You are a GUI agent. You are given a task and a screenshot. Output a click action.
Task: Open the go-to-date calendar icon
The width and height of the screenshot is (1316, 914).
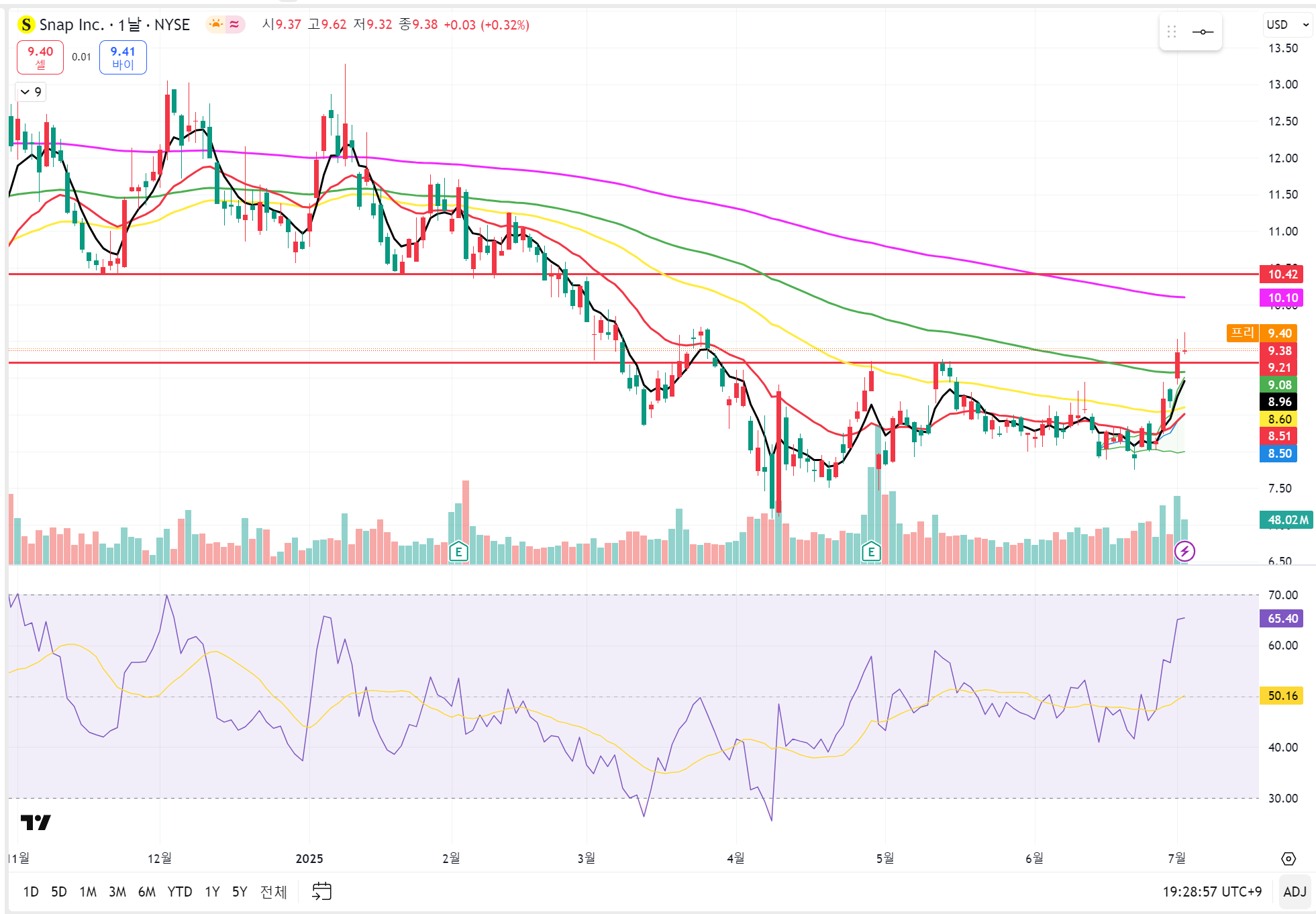coord(322,891)
